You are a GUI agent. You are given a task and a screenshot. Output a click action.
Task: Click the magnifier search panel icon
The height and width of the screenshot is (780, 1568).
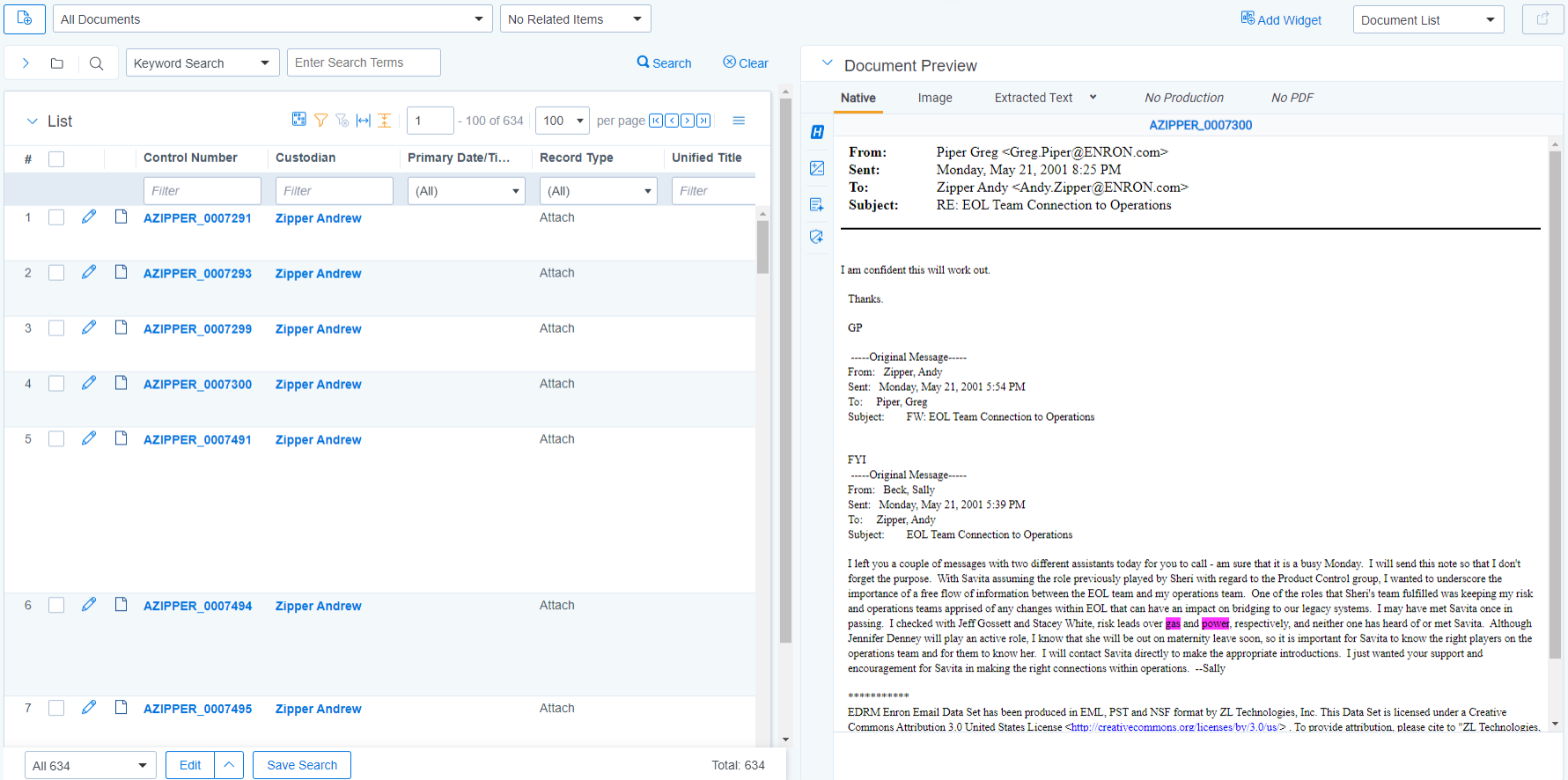[97, 63]
